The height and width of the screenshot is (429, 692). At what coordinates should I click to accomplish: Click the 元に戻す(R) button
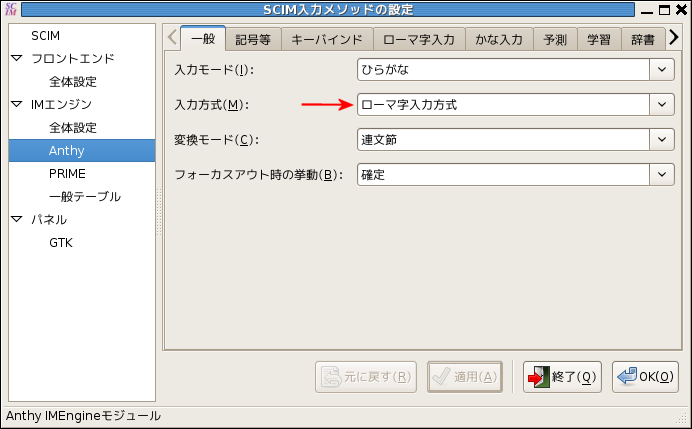[x=366, y=377]
